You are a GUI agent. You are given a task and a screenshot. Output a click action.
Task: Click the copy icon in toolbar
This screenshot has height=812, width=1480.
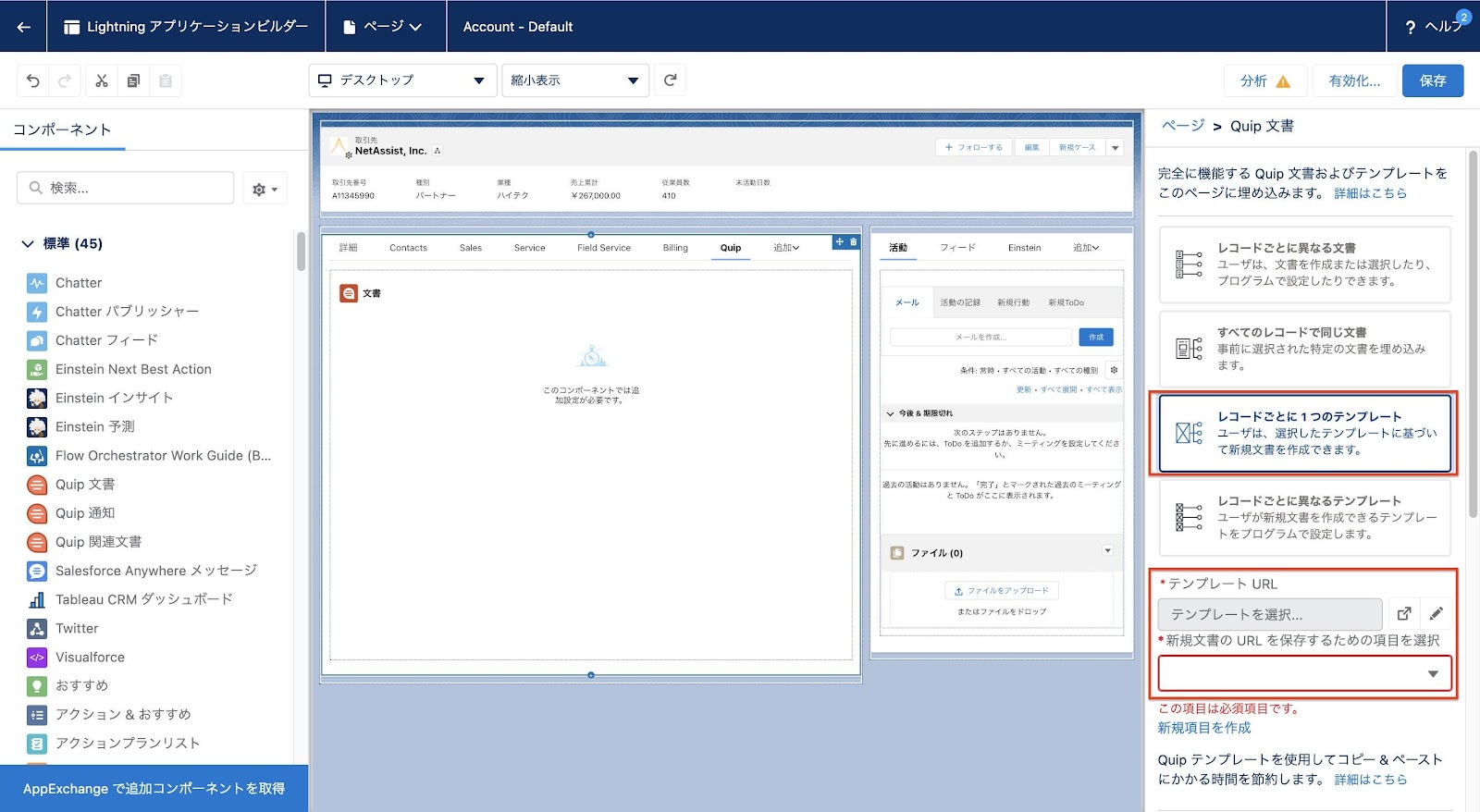[133, 81]
